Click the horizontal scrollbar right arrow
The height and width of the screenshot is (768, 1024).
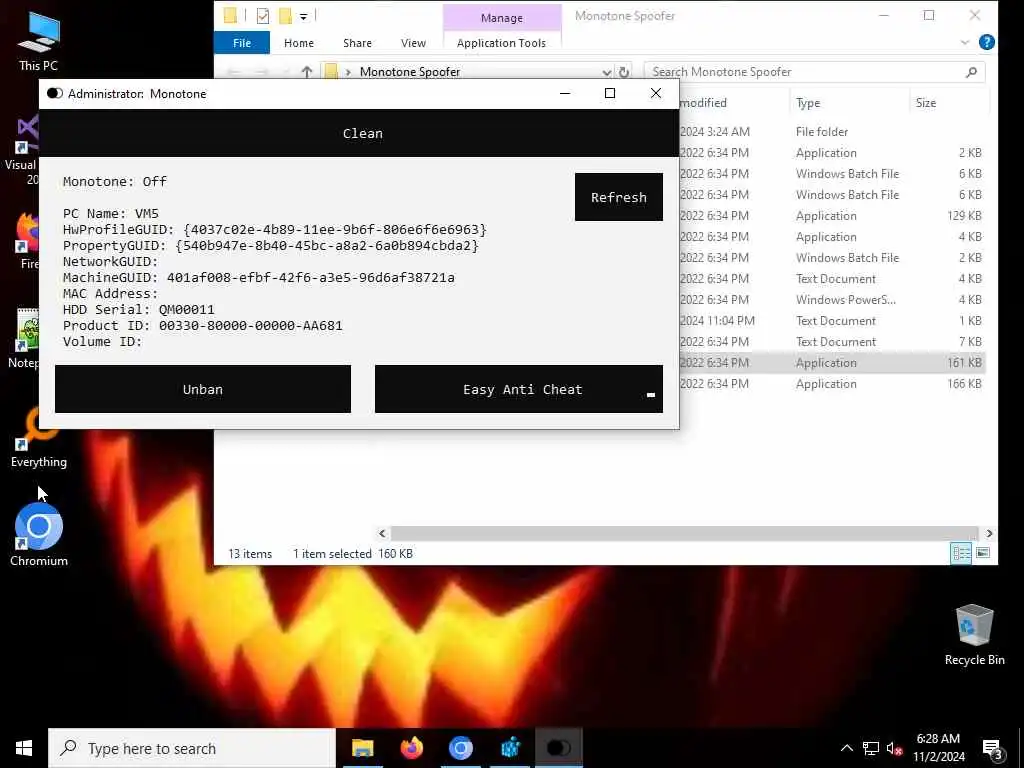[x=989, y=534]
